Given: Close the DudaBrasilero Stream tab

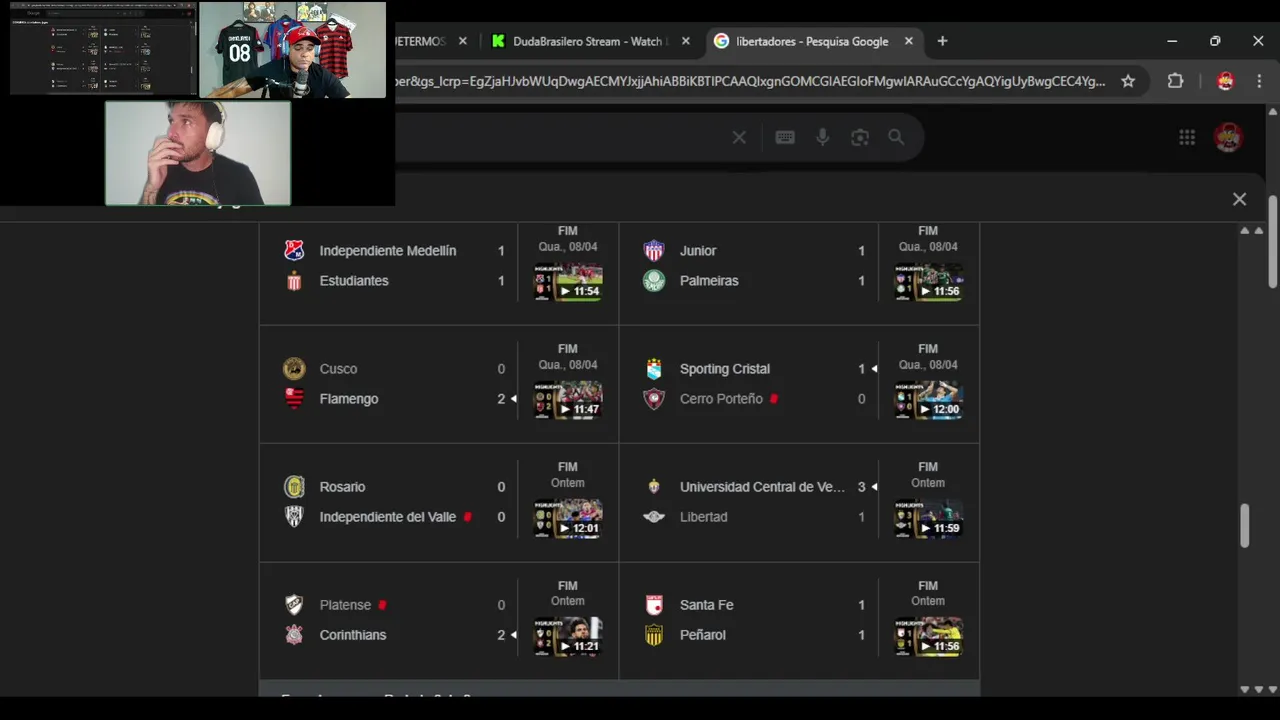Looking at the screenshot, I should 686,41.
